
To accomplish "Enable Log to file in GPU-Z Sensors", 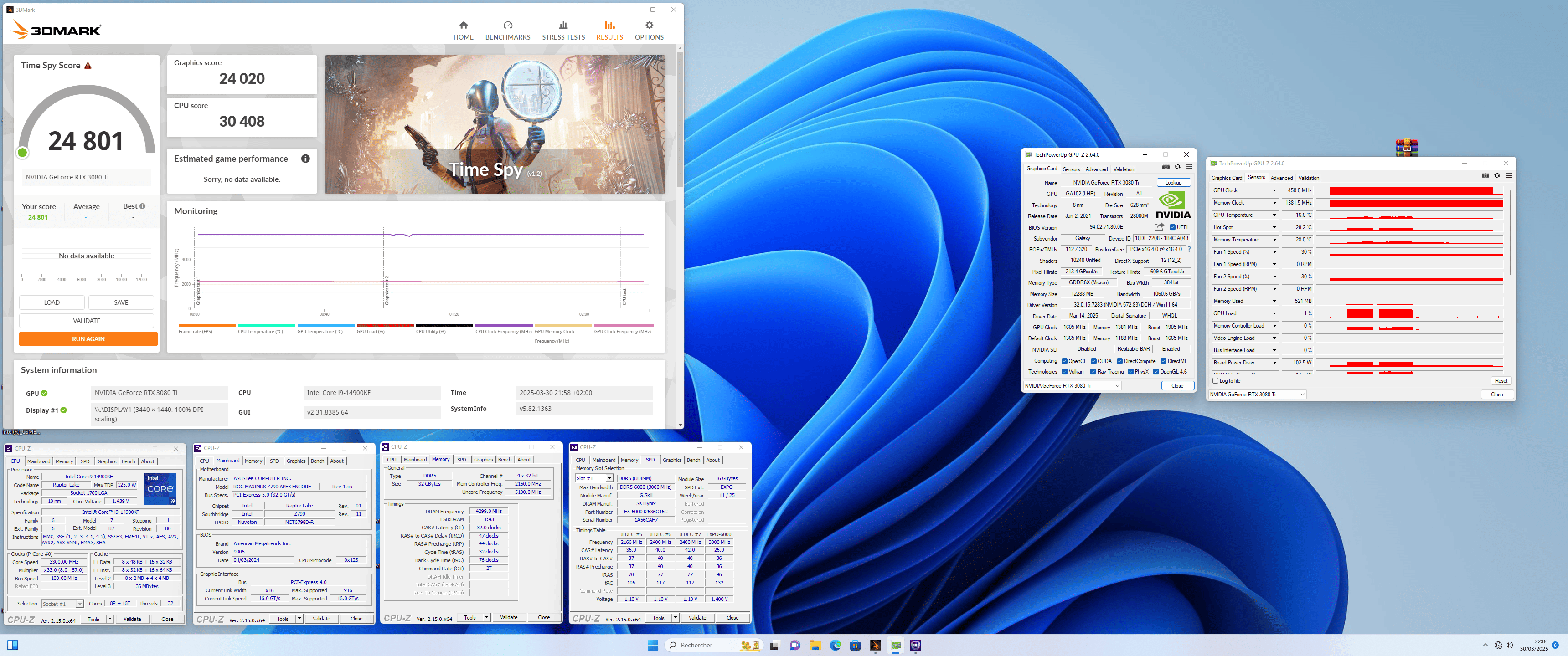I will tap(1216, 381).
